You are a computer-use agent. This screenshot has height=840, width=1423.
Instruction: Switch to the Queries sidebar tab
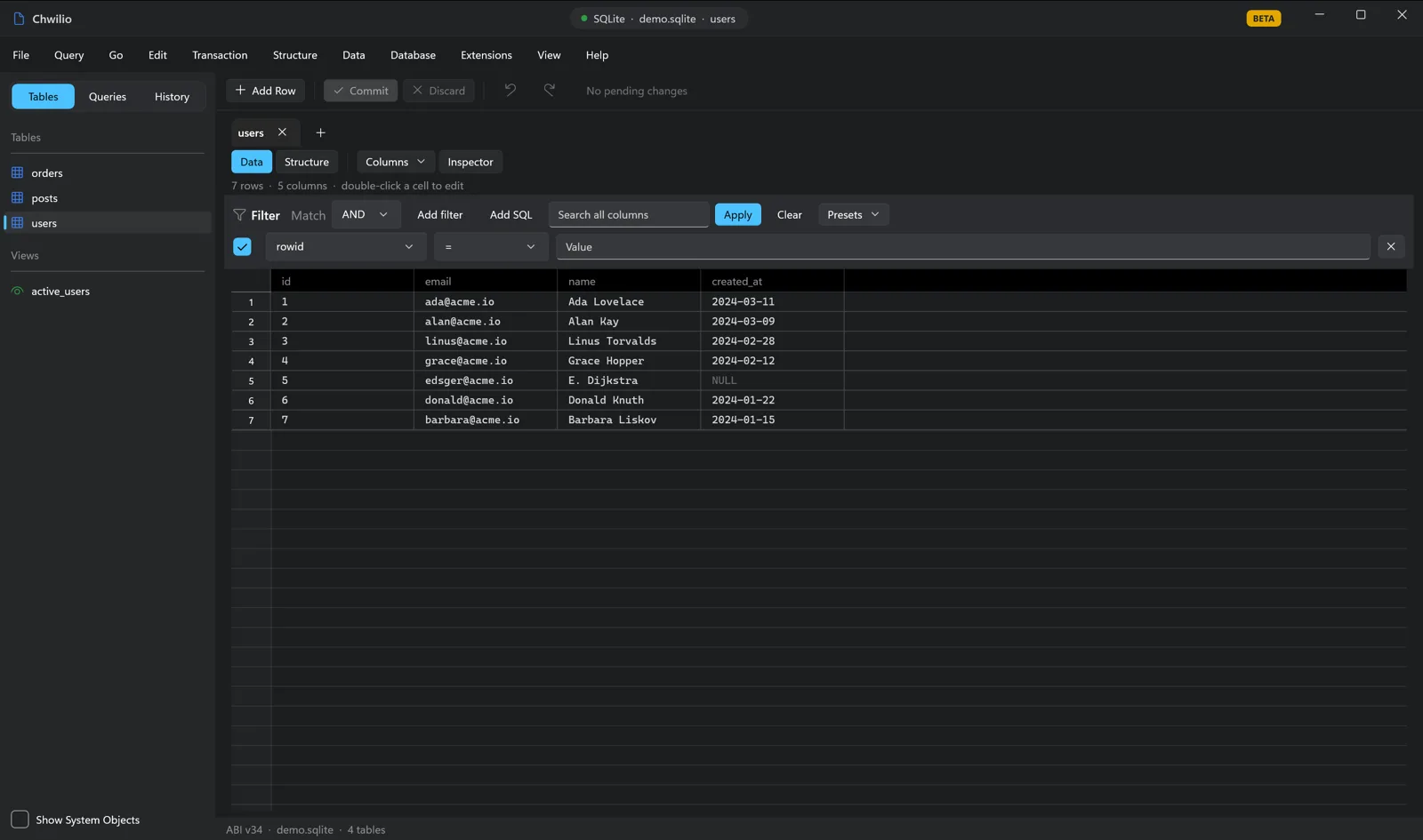pyautogui.click(x=108, y=96)
